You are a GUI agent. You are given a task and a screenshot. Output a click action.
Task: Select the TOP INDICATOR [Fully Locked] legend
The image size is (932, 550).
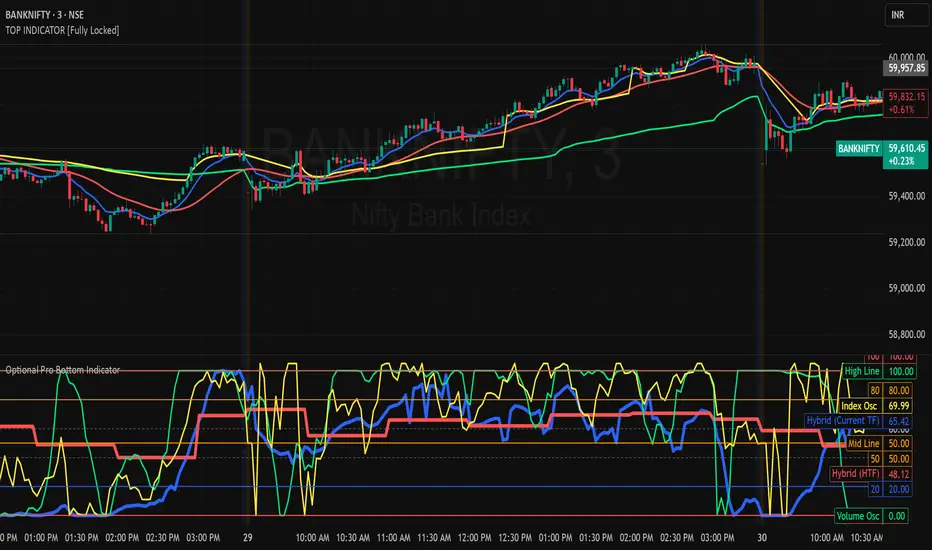pyautogui.click(x=62, y=30)
